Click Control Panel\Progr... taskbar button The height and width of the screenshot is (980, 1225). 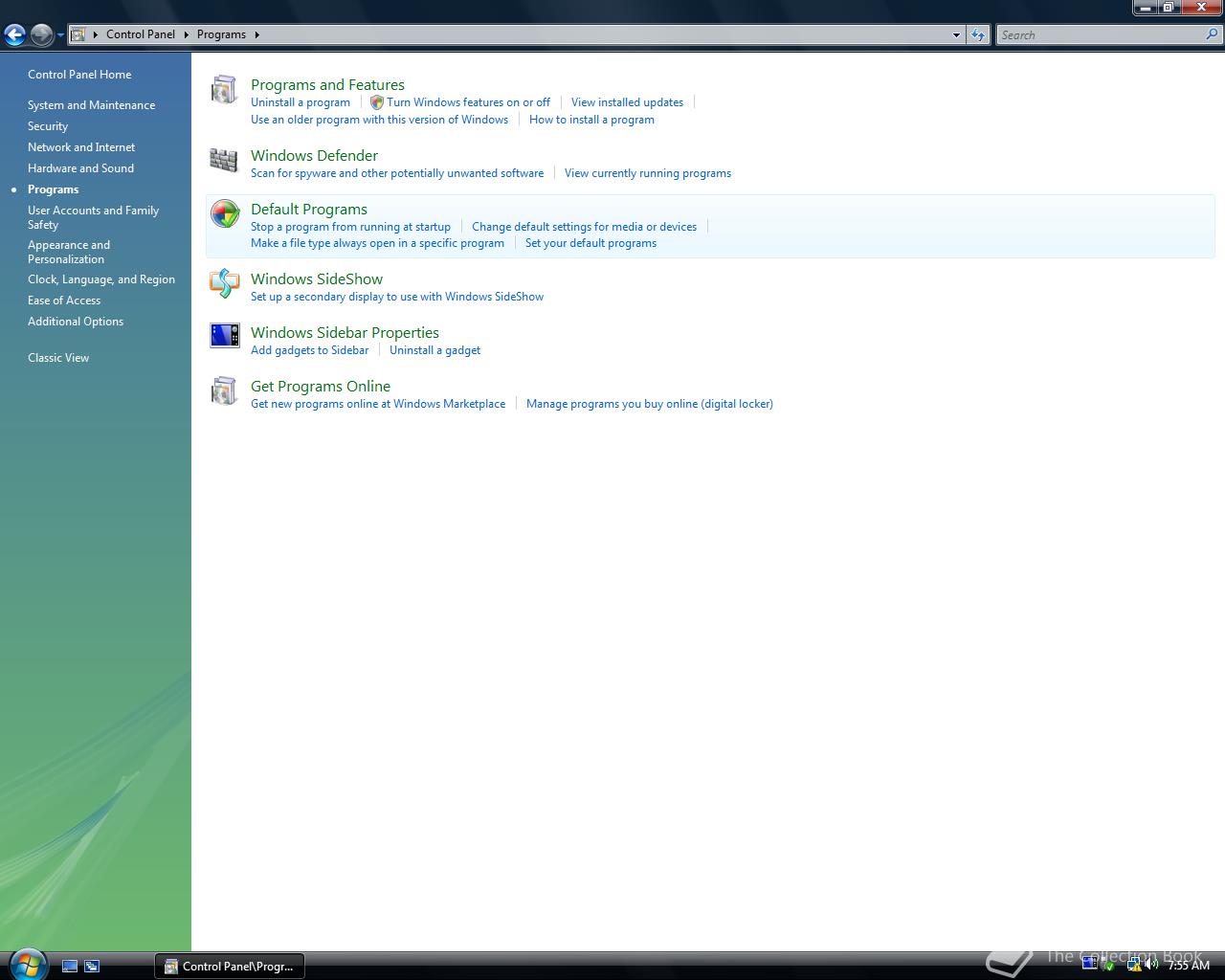click(x=230, y=966)
